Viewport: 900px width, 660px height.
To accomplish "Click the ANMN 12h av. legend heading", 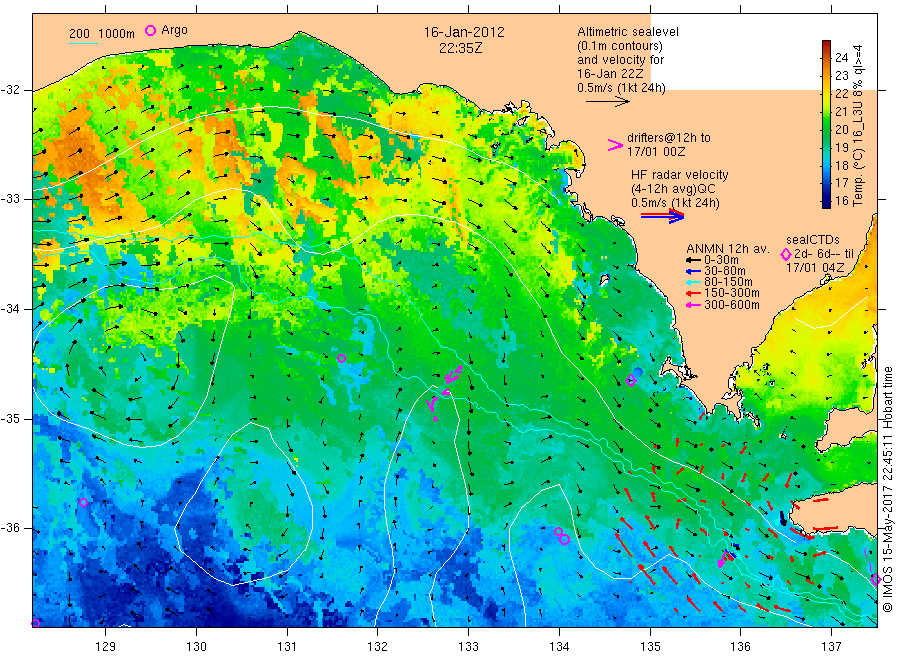I will click(x=728, y=249).
